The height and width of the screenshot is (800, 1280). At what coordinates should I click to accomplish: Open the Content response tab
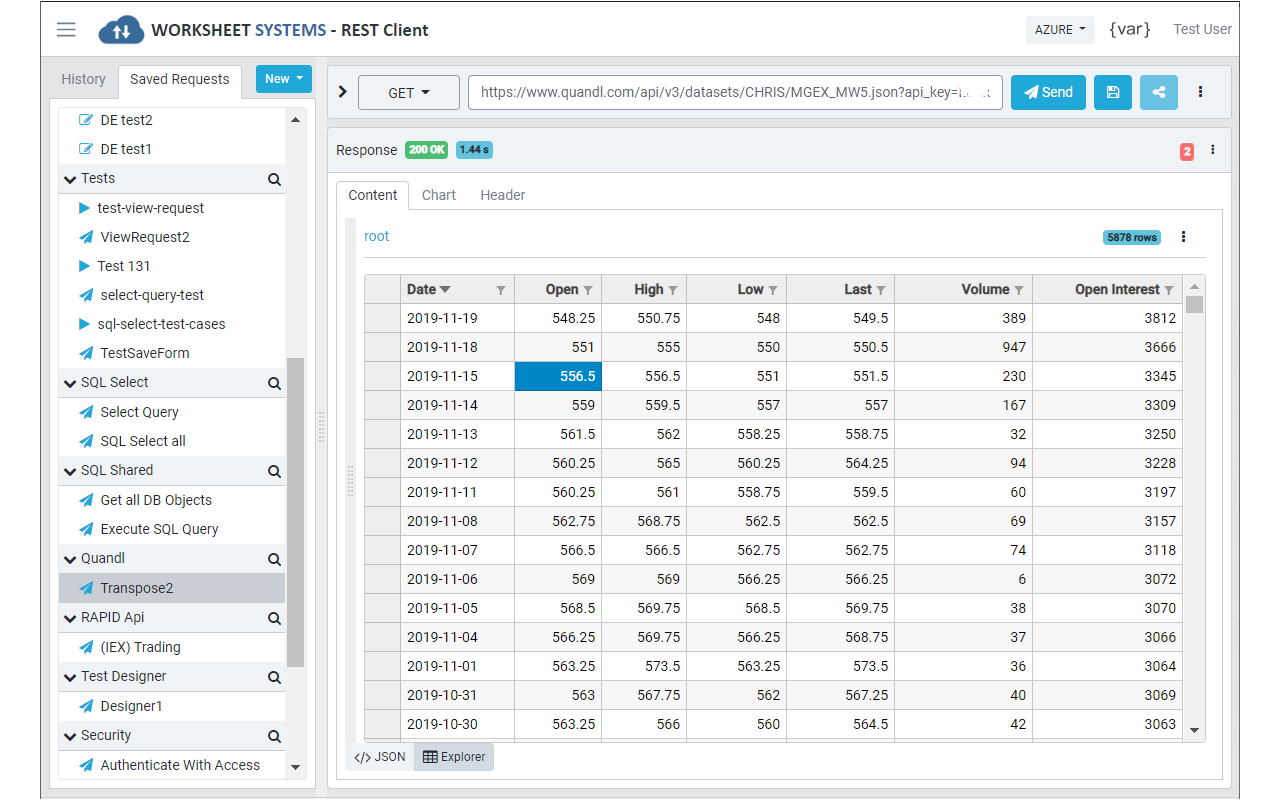coord(373,195)
